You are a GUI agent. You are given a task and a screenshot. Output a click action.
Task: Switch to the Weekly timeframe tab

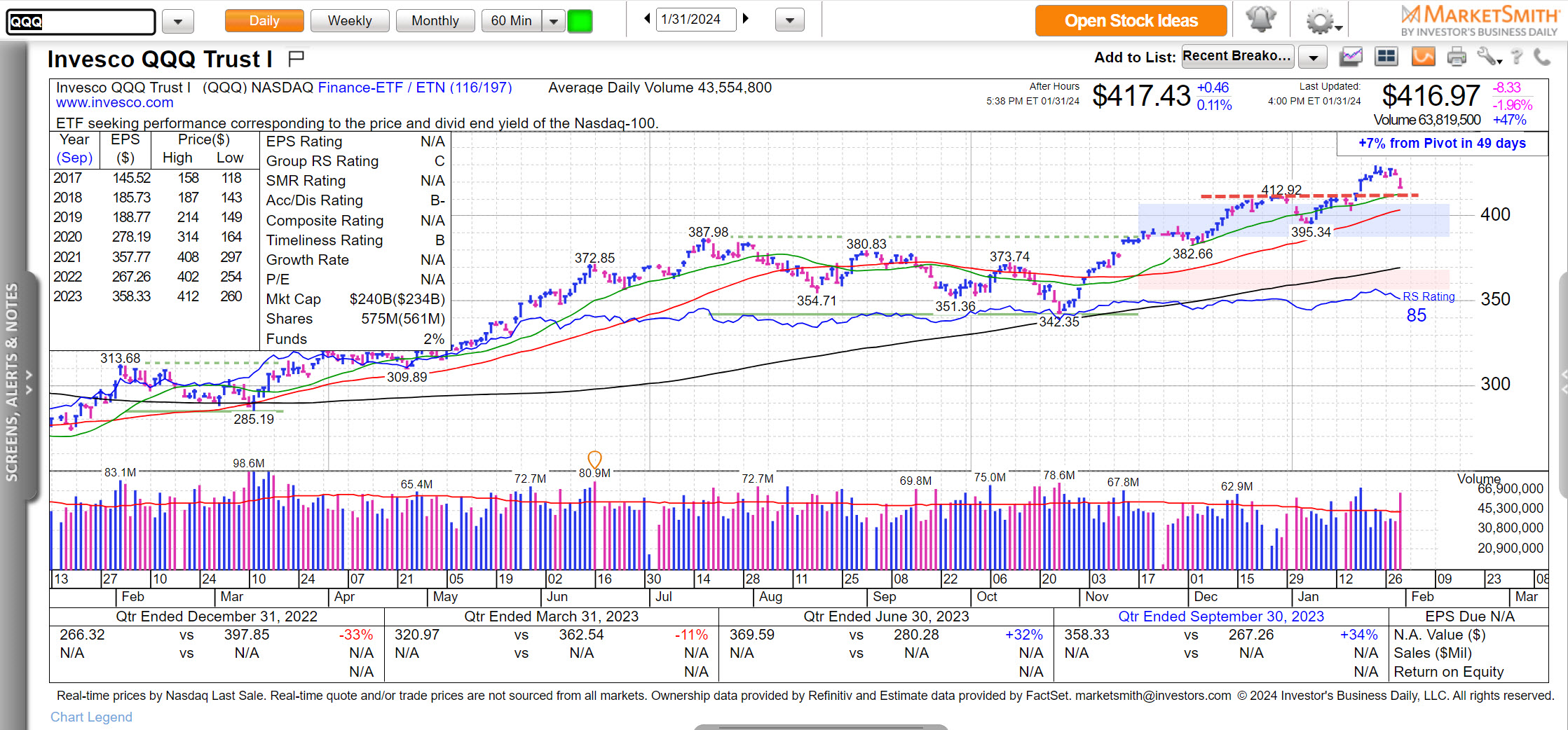[350, 20]
